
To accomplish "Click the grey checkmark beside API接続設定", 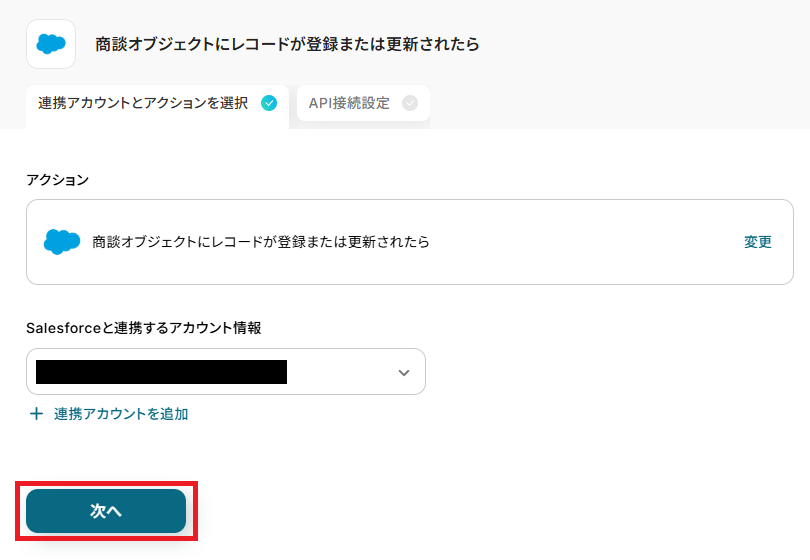I will (x=410, y=103).
